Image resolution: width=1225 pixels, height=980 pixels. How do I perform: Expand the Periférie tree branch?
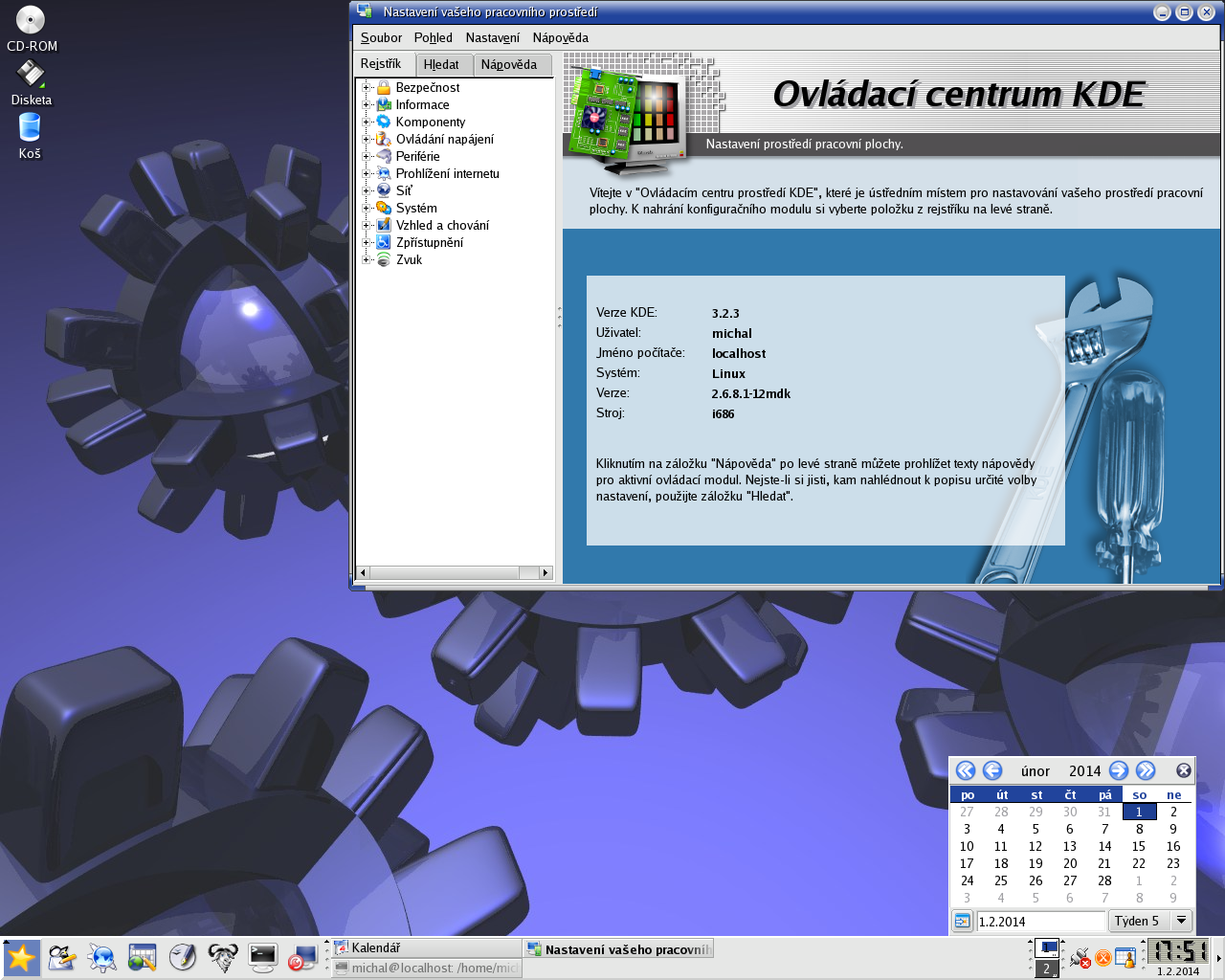[366, 157]
